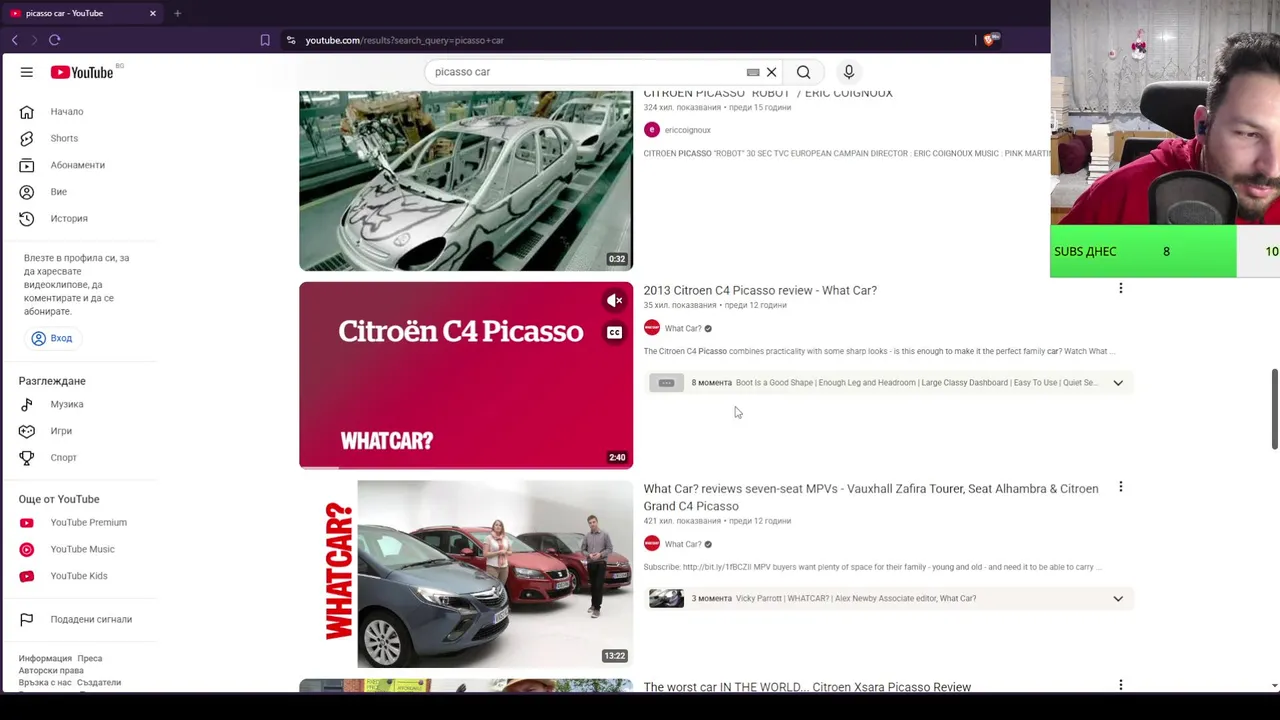Bookmark this page in the address bar

point(265,40)
